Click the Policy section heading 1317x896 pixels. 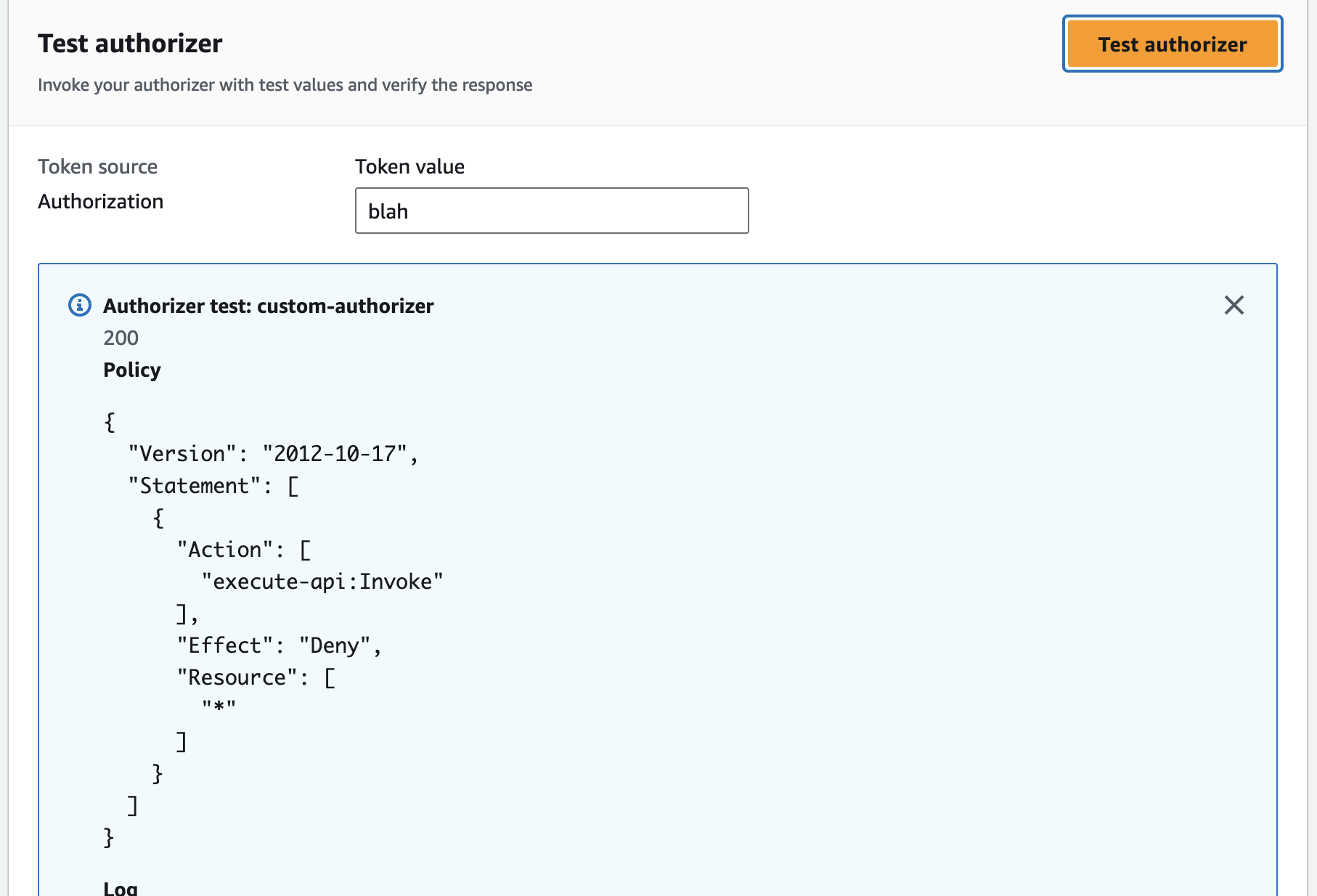[x=131, y=370]
